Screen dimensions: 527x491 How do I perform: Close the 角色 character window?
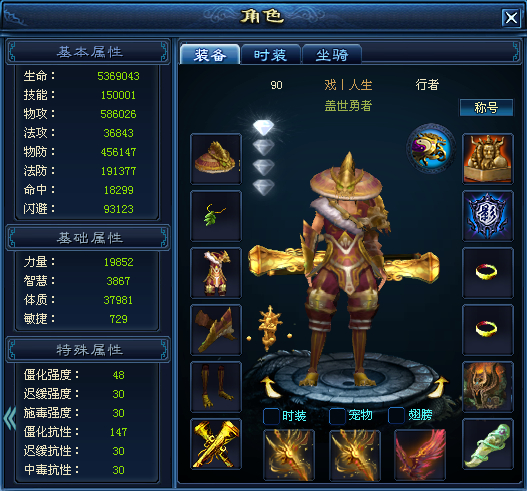(x=511, y=17)
